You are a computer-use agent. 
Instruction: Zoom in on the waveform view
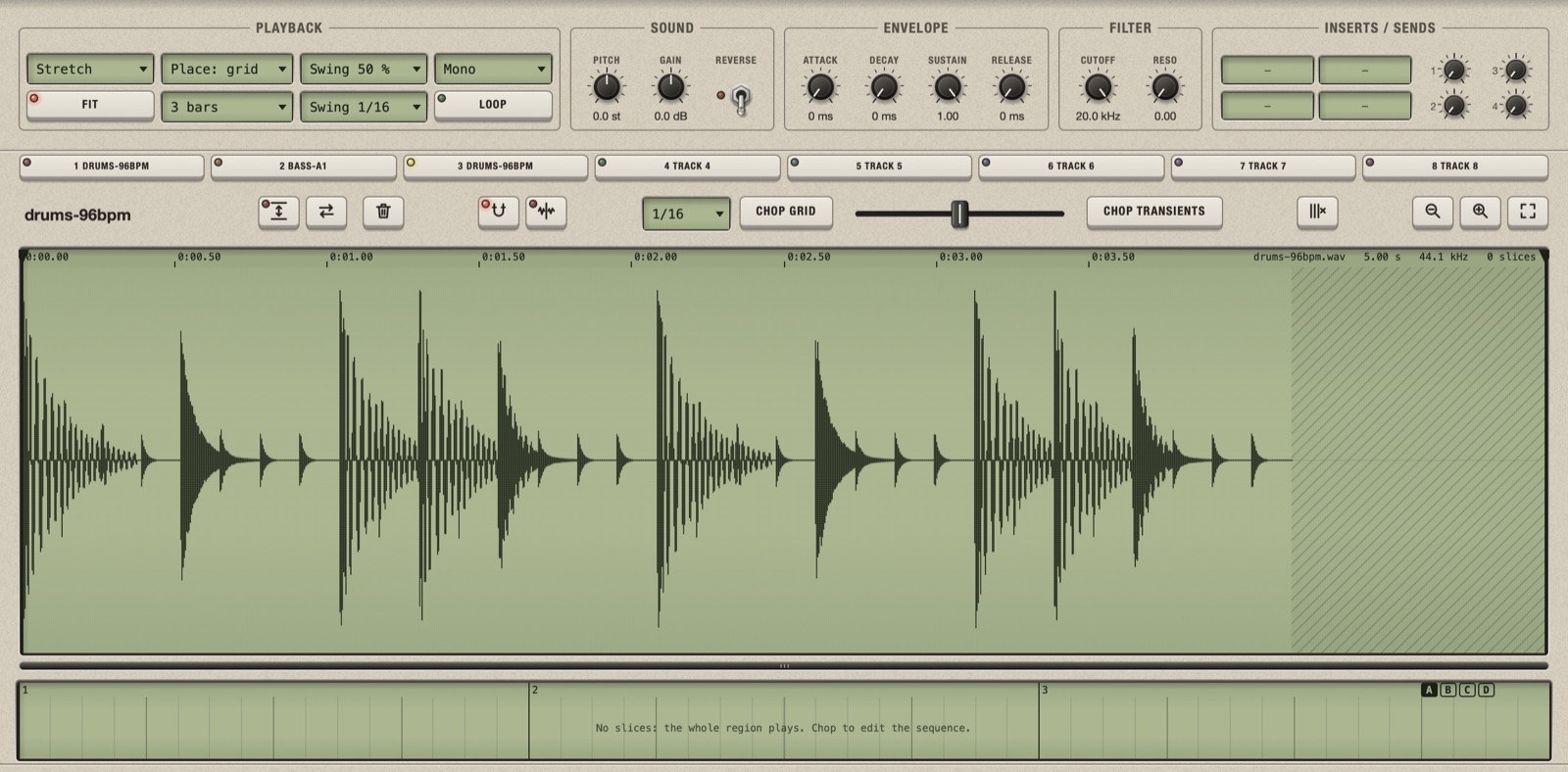coord(1480,212)
